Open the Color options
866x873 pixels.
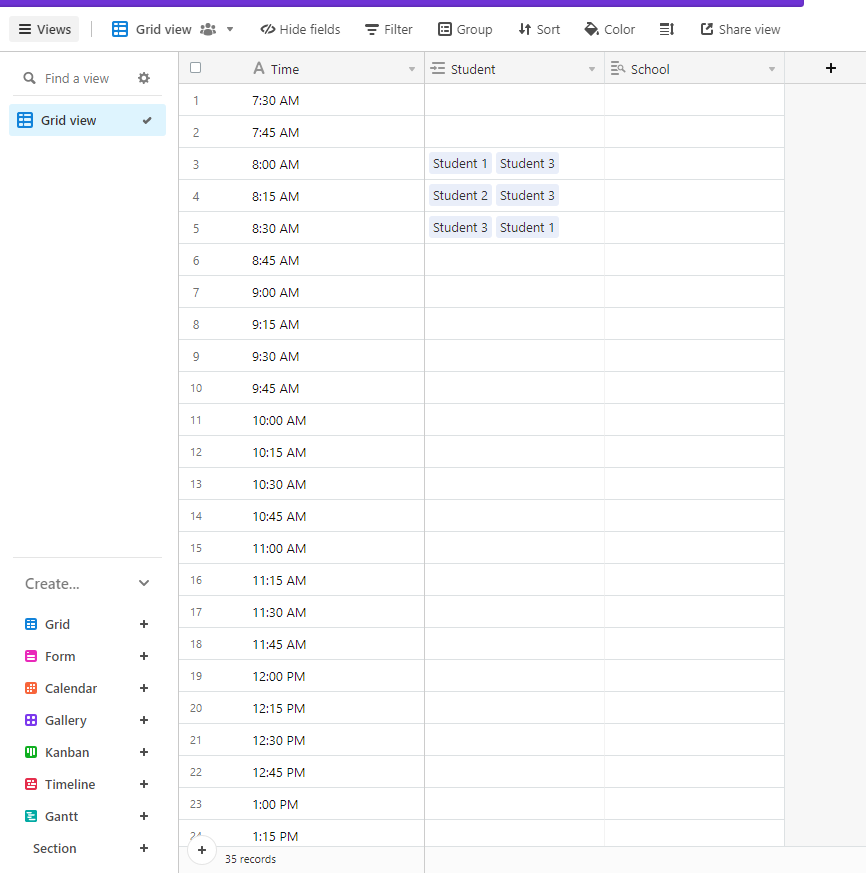point(609,30)
